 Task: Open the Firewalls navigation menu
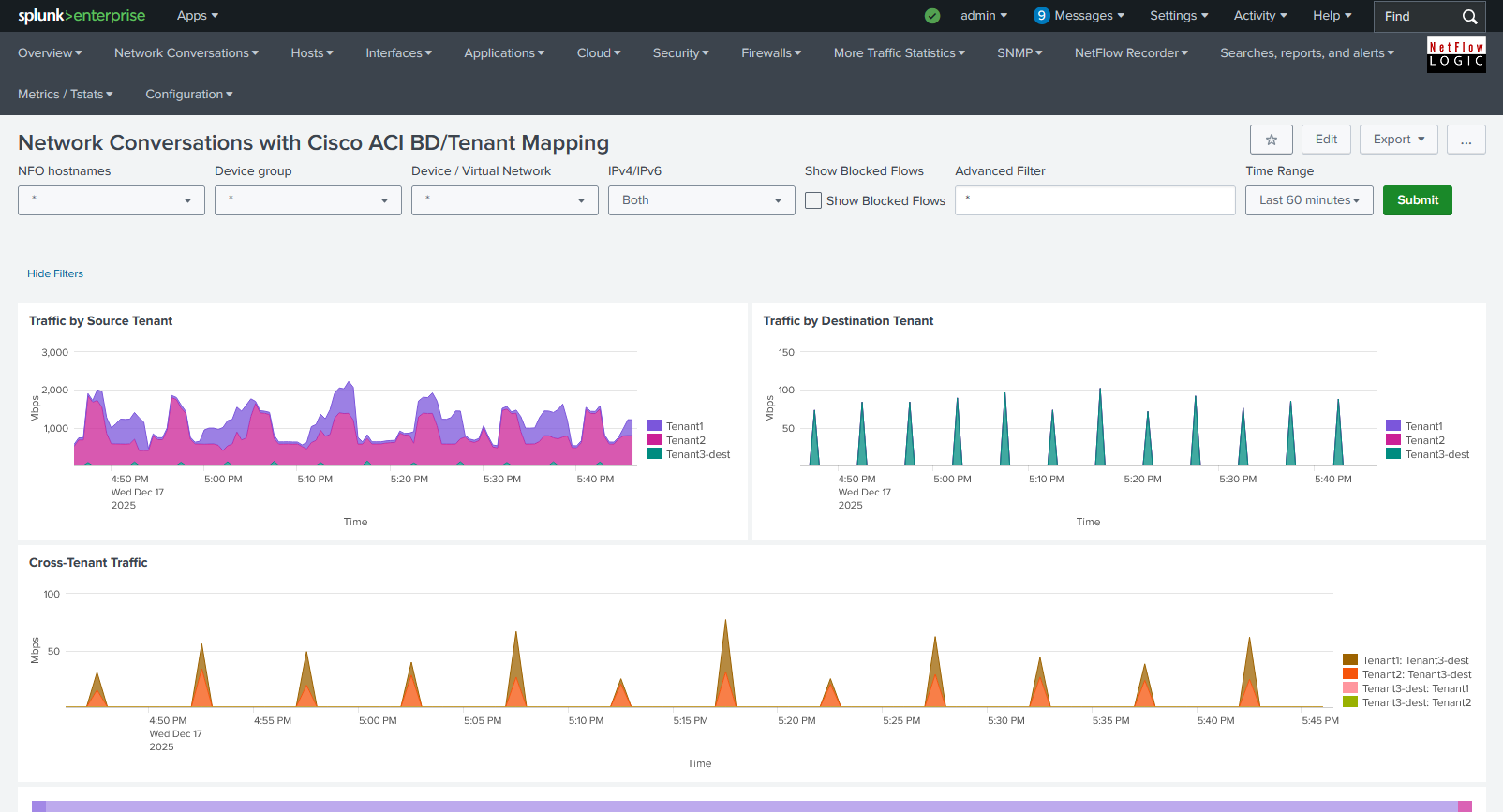[x=770, y=53]
